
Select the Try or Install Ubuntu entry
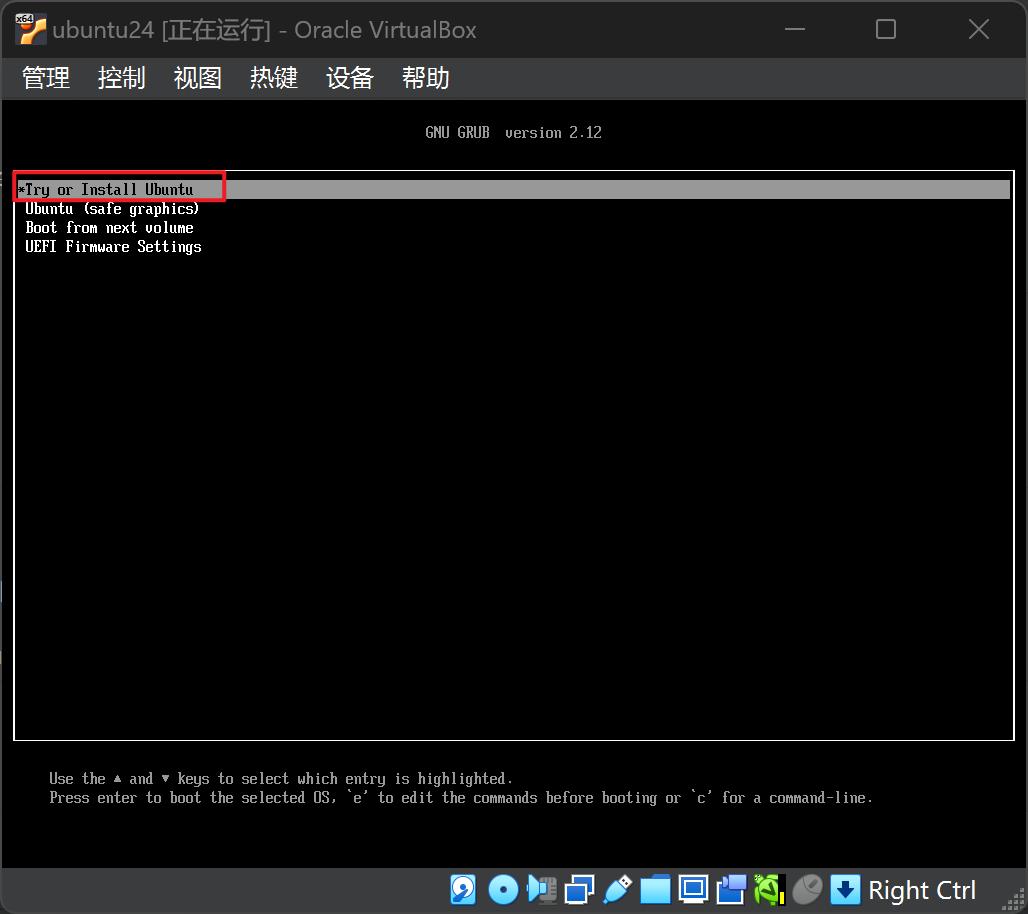pyautogui.click(x=513, y=189)
